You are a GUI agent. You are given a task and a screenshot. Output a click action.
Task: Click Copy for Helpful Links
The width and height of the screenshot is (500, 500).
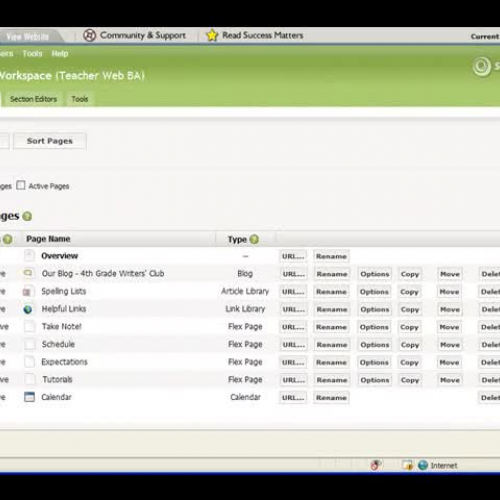coord(410,309)
